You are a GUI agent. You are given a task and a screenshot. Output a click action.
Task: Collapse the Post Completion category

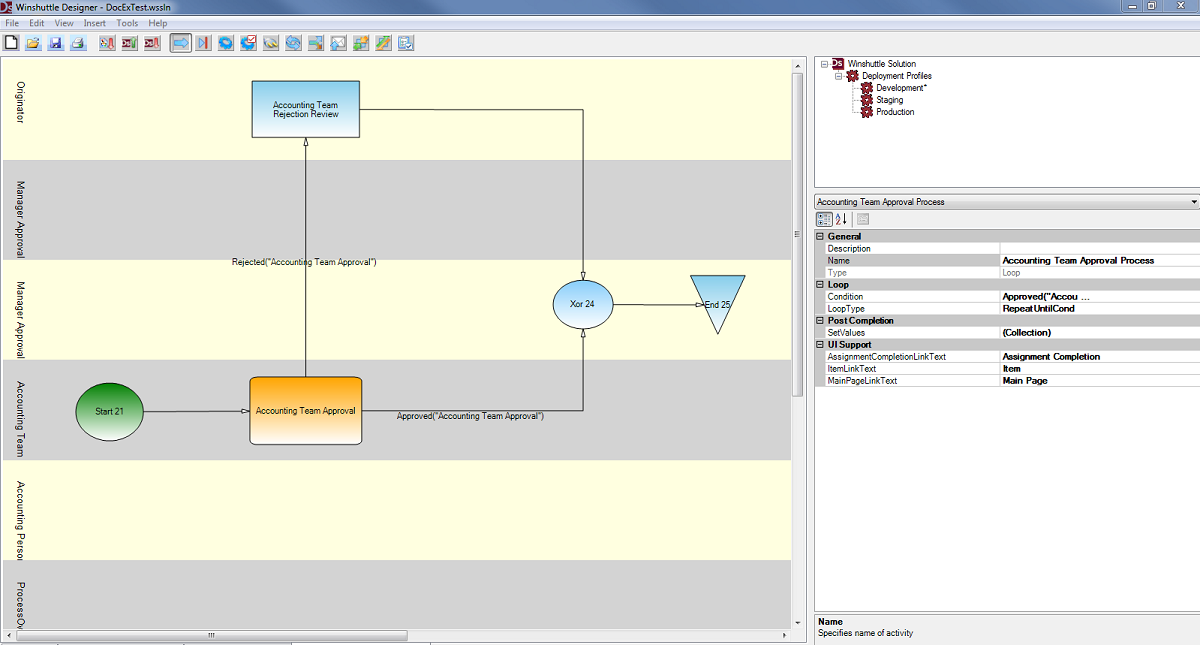pyautogui.click(x=821, y=321)
